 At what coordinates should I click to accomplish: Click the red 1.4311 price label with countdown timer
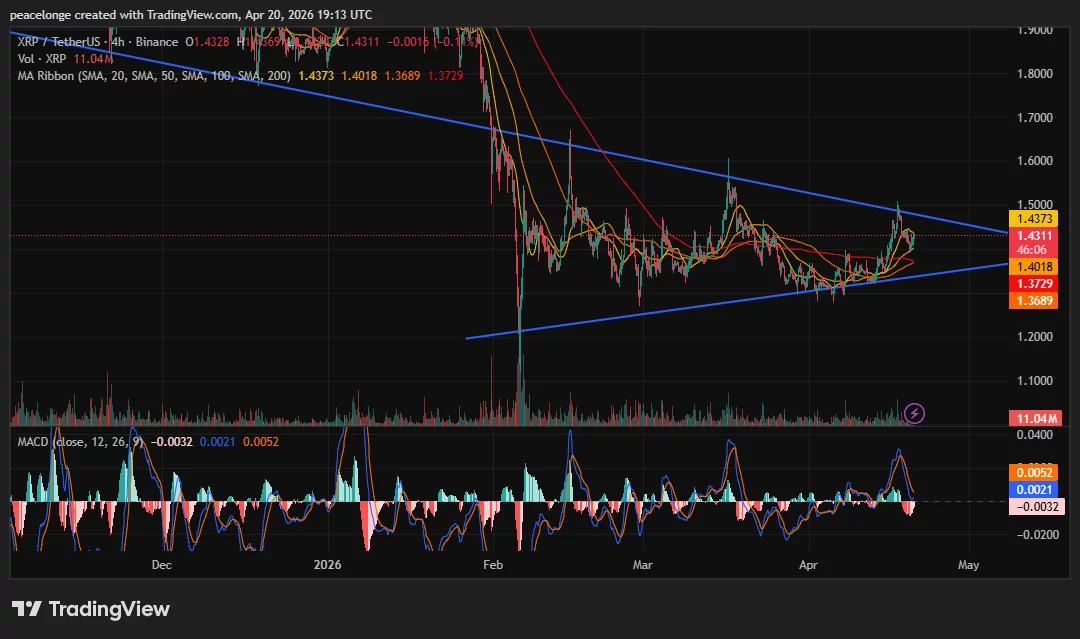click(1035, 240)
